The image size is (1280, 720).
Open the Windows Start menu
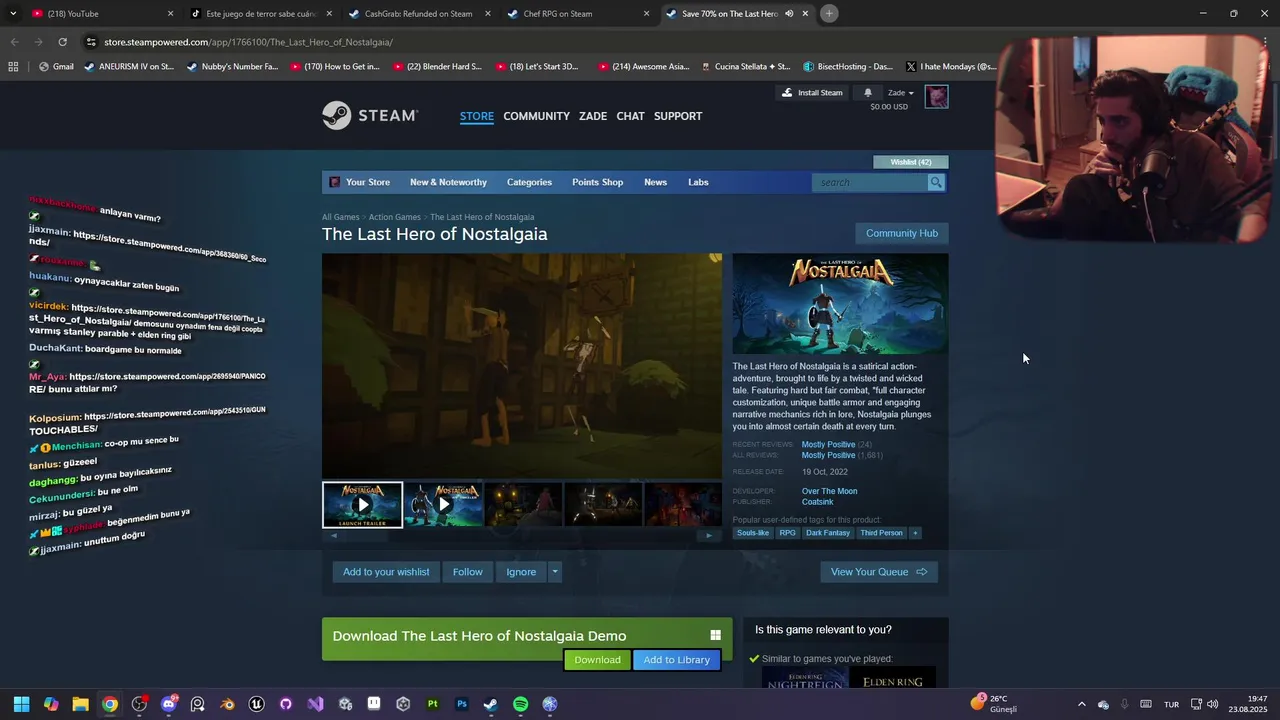pos(21,704)
